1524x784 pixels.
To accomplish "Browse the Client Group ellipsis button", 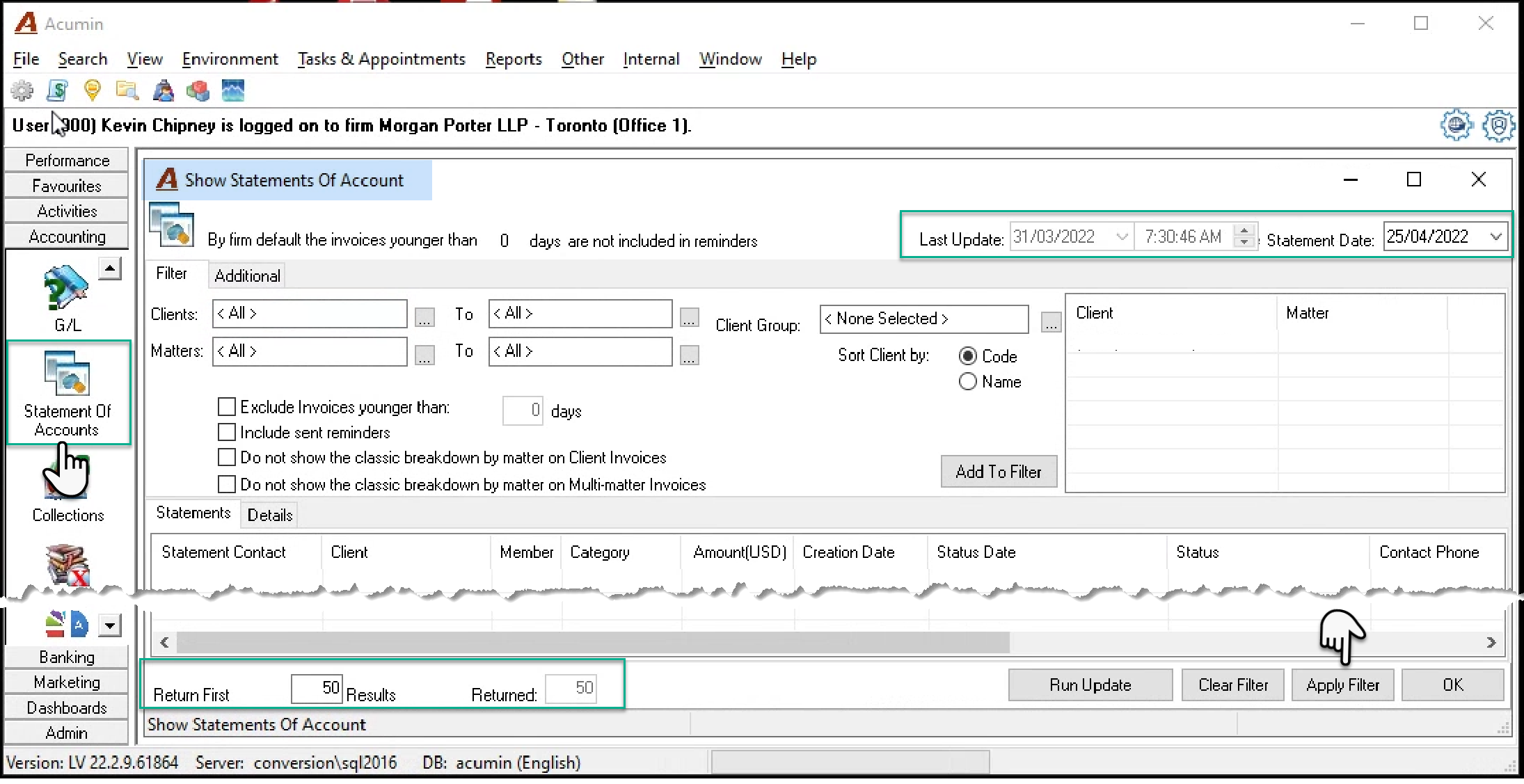I will [1051, 322].
